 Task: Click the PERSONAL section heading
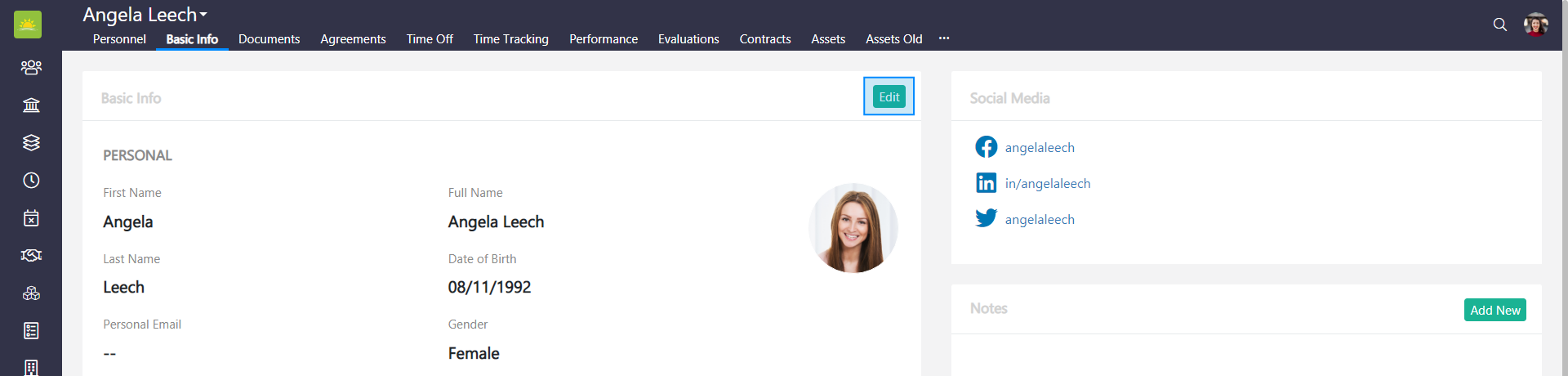(137, 155)
